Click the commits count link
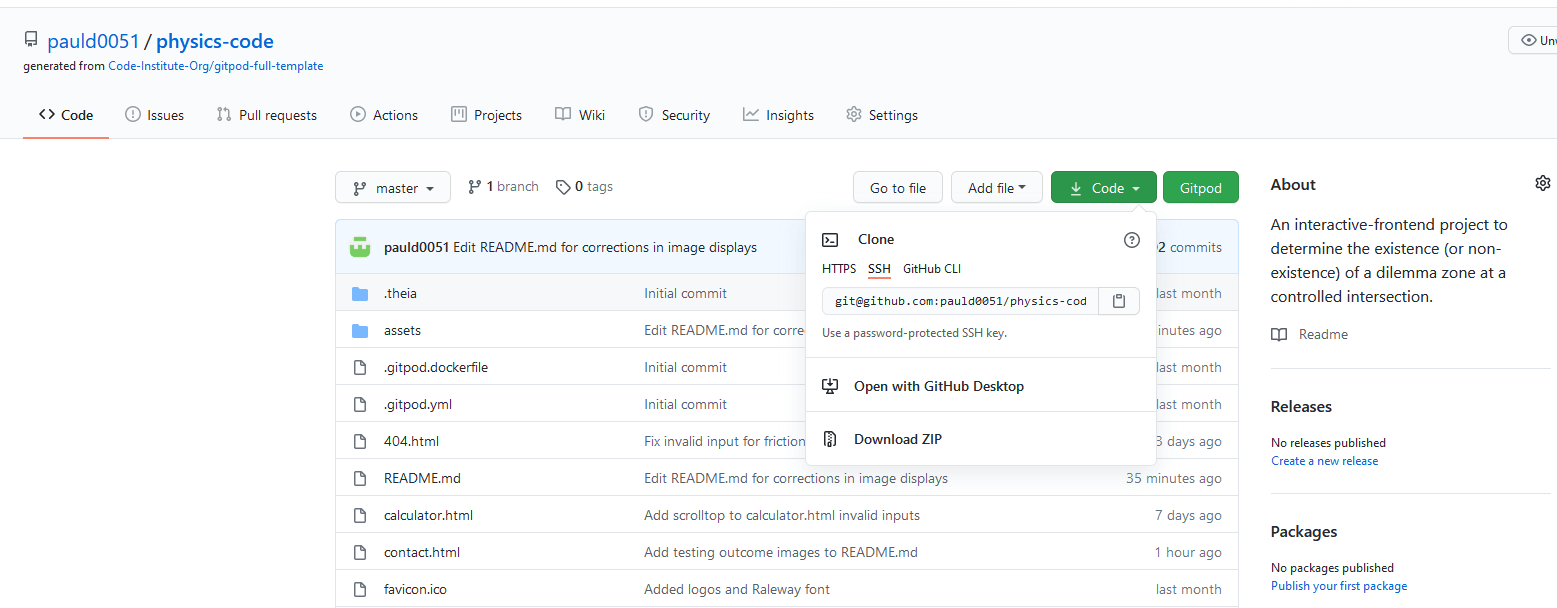Image resolution: width=1557 pixels, height=608 pixels. [1190, 247]
